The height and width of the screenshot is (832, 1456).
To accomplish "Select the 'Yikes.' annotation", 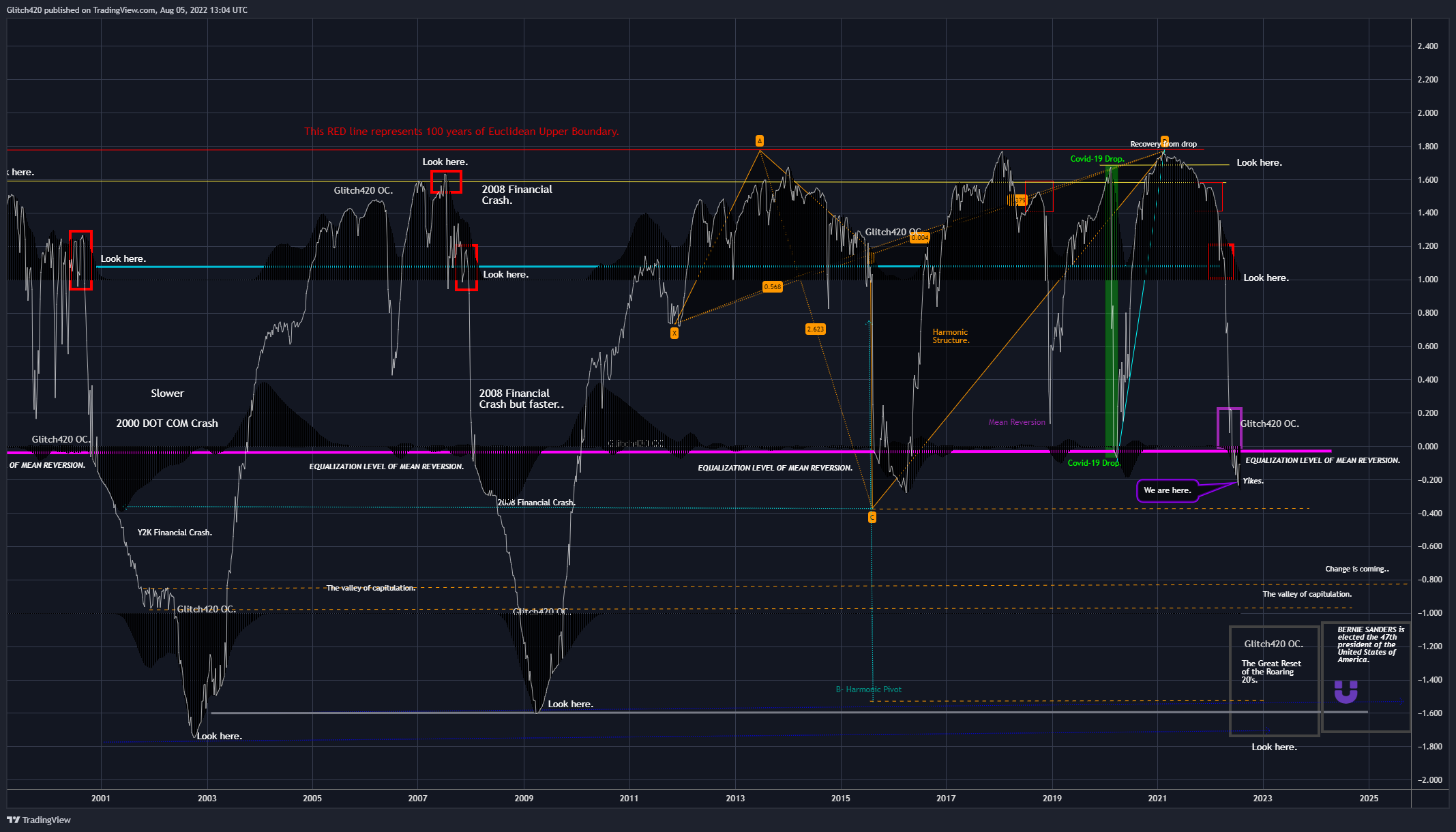I will pyautogui.click(x=1253, y=481).
